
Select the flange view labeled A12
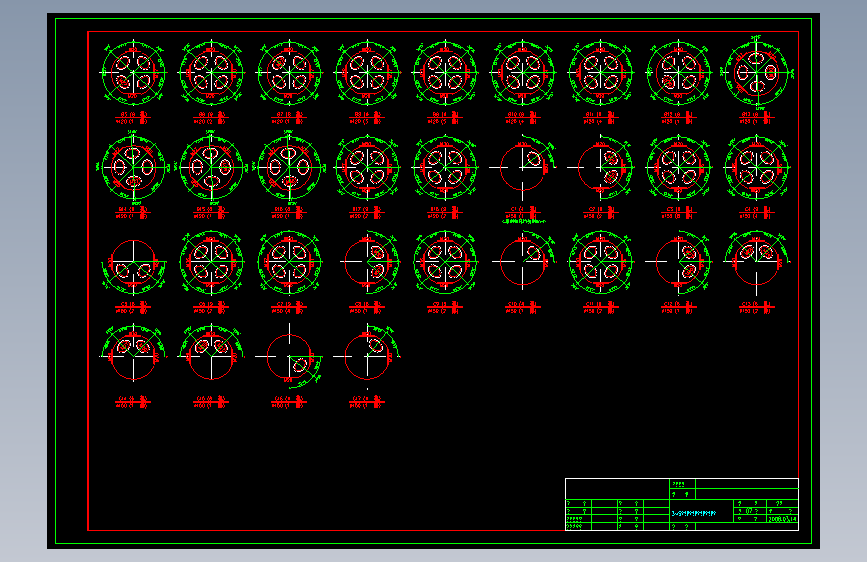[x=678, y=72]
